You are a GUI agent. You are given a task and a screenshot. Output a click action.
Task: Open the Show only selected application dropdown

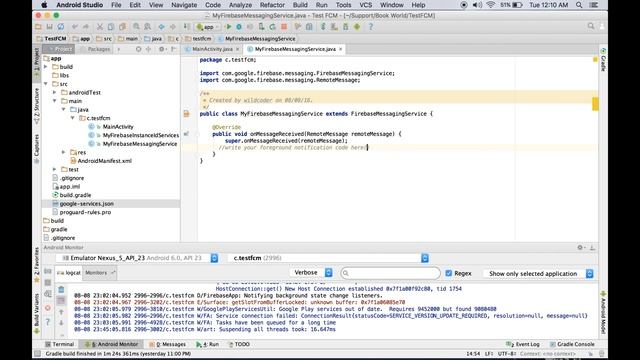(x=539, y=273)
